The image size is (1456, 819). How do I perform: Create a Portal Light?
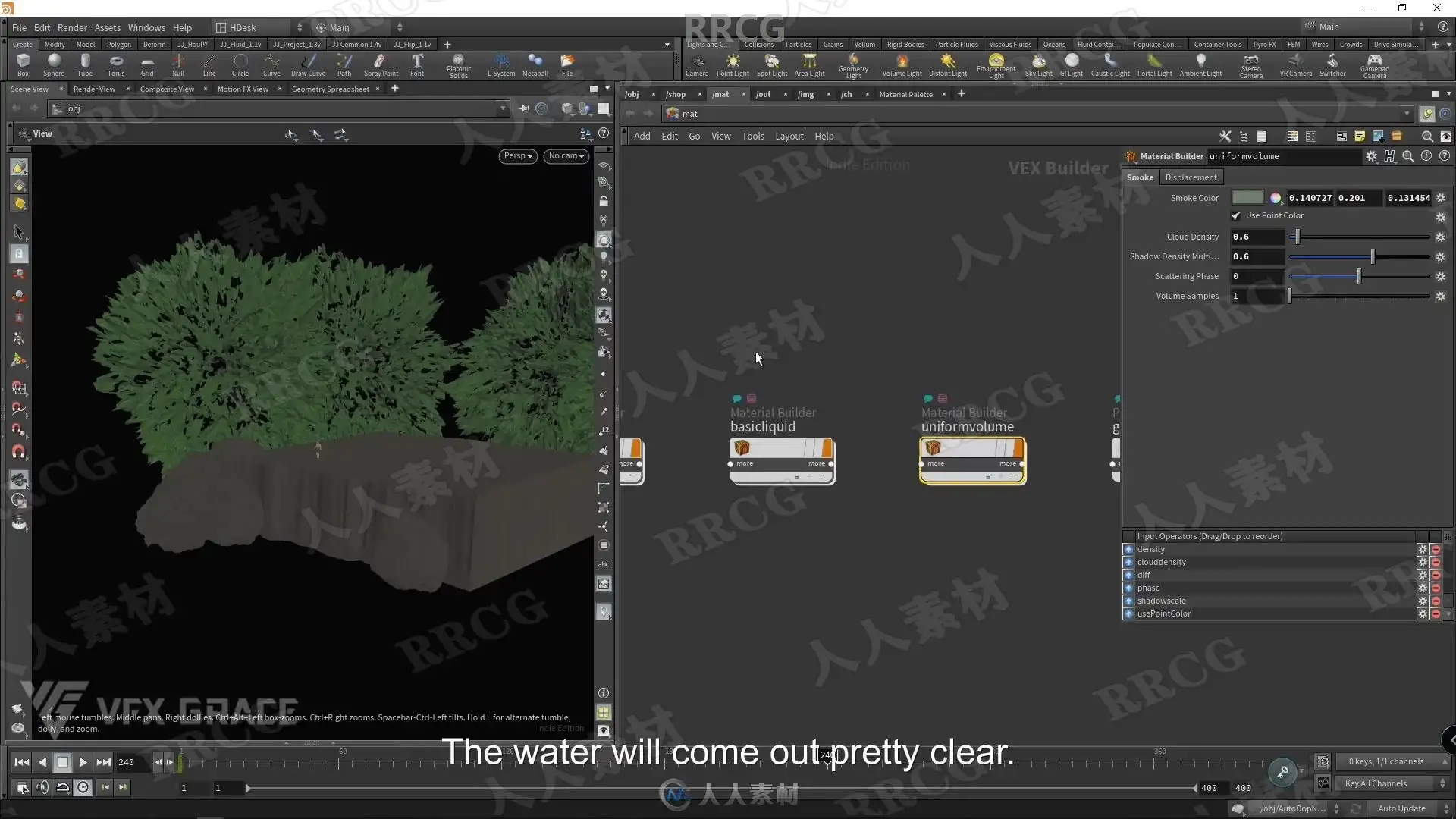pyautogui.click(x=1154, y=64)
